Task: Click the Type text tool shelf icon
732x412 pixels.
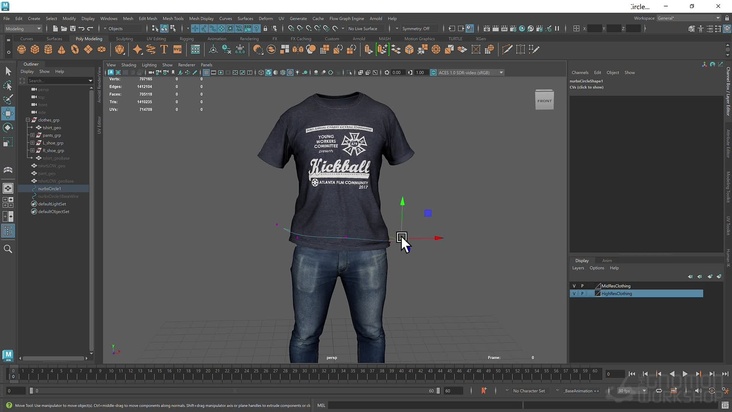Action: pos(164,49)
